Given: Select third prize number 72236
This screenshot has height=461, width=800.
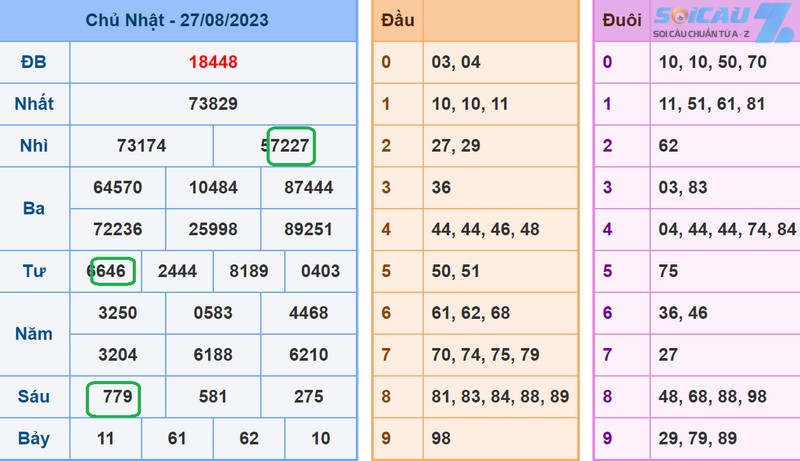Looking at the screenshot, I should (x=117, y=229).
